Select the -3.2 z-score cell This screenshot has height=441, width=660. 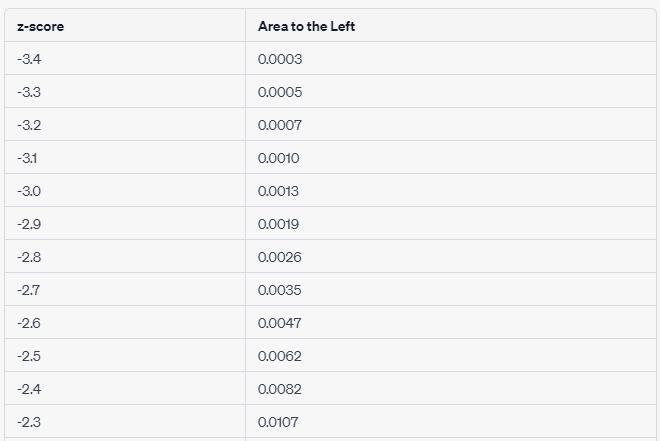tap(29, 125)
